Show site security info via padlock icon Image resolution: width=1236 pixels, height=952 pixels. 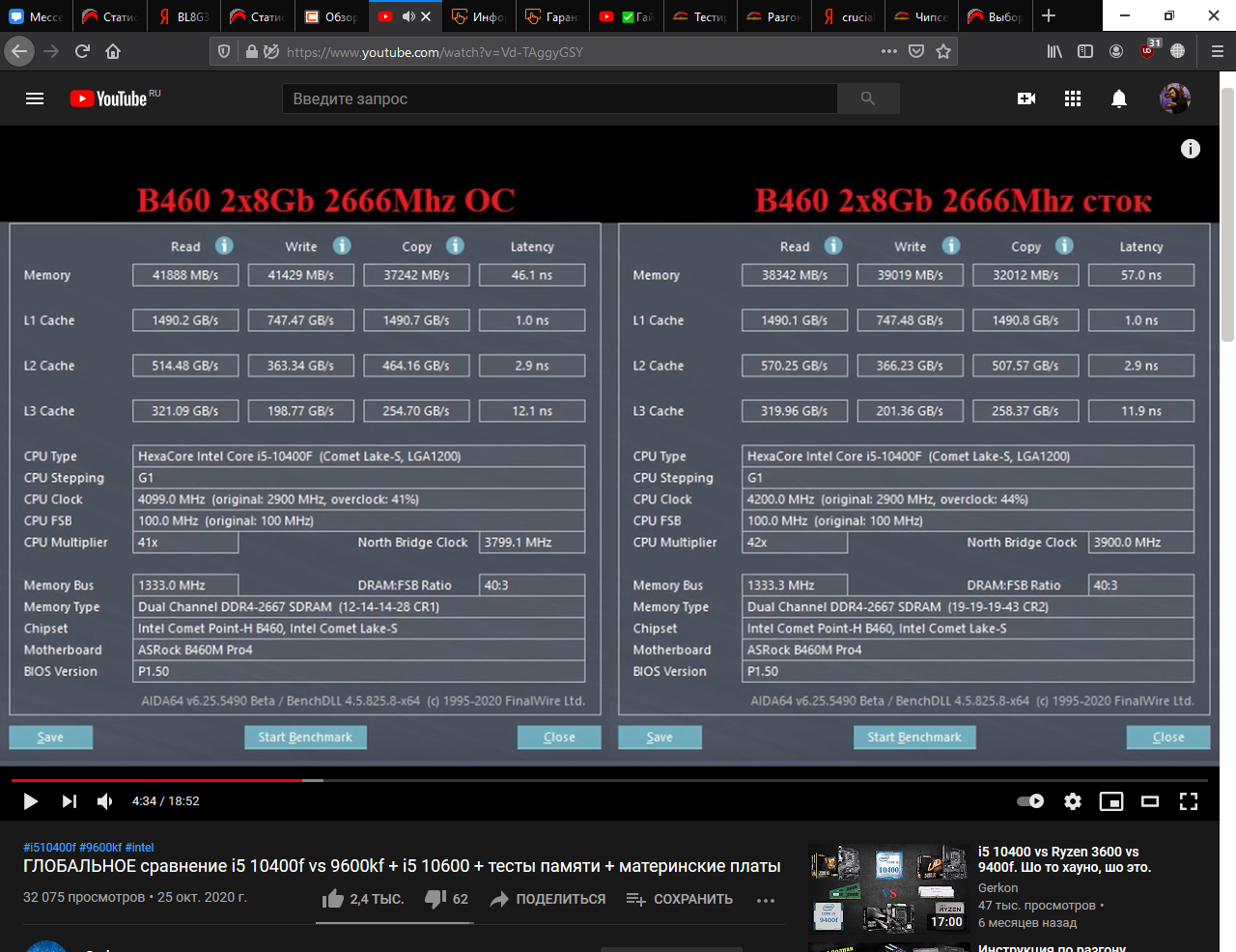(x=251, y=52)
